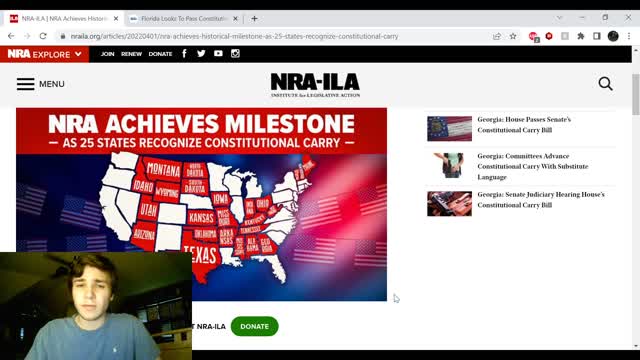This screenshot has width=640, height=360.
Task: Open the site search magnifier
Action: pyautogui.click(x=605, y=84)
